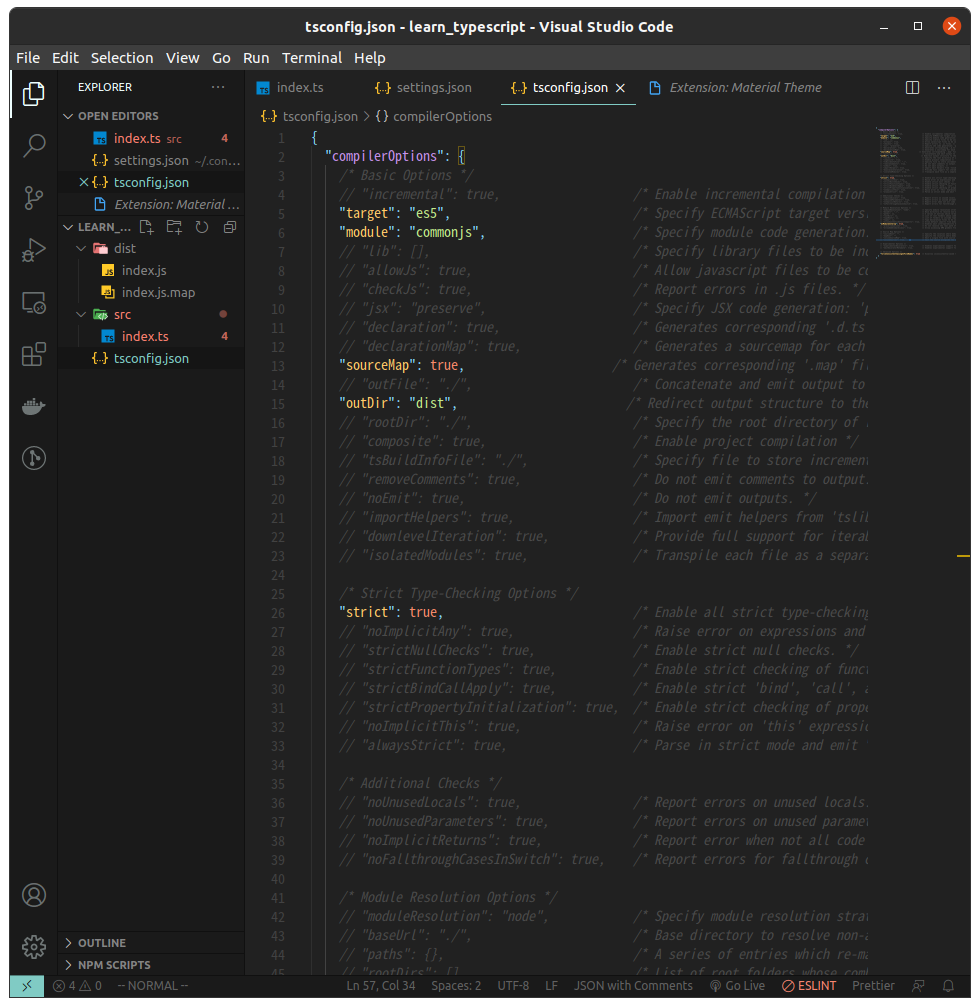Viewport: 980px width, 1007px height.
Task: Open the Help menu
Action: pyautogui.click(x=369, y=58)
